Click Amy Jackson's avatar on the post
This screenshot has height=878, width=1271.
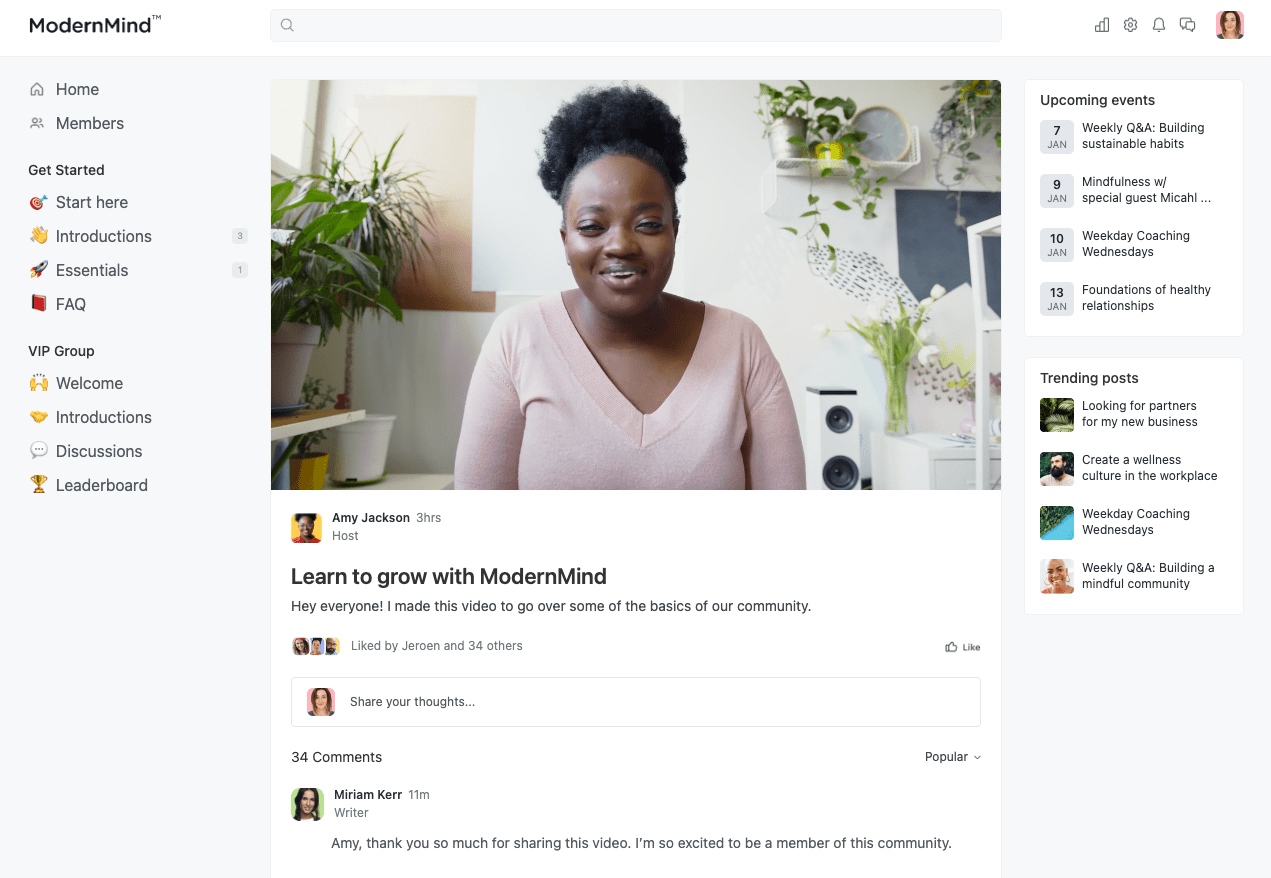(306, 527)
